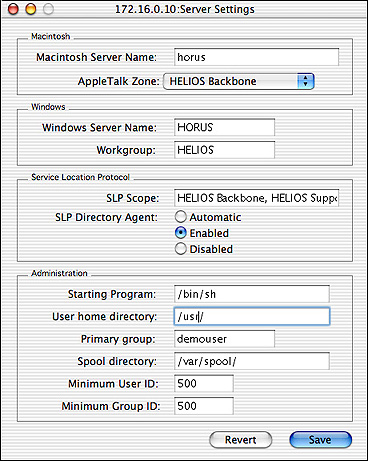Click the Workgroup field containing HELIOS

(x=224, y=150)
